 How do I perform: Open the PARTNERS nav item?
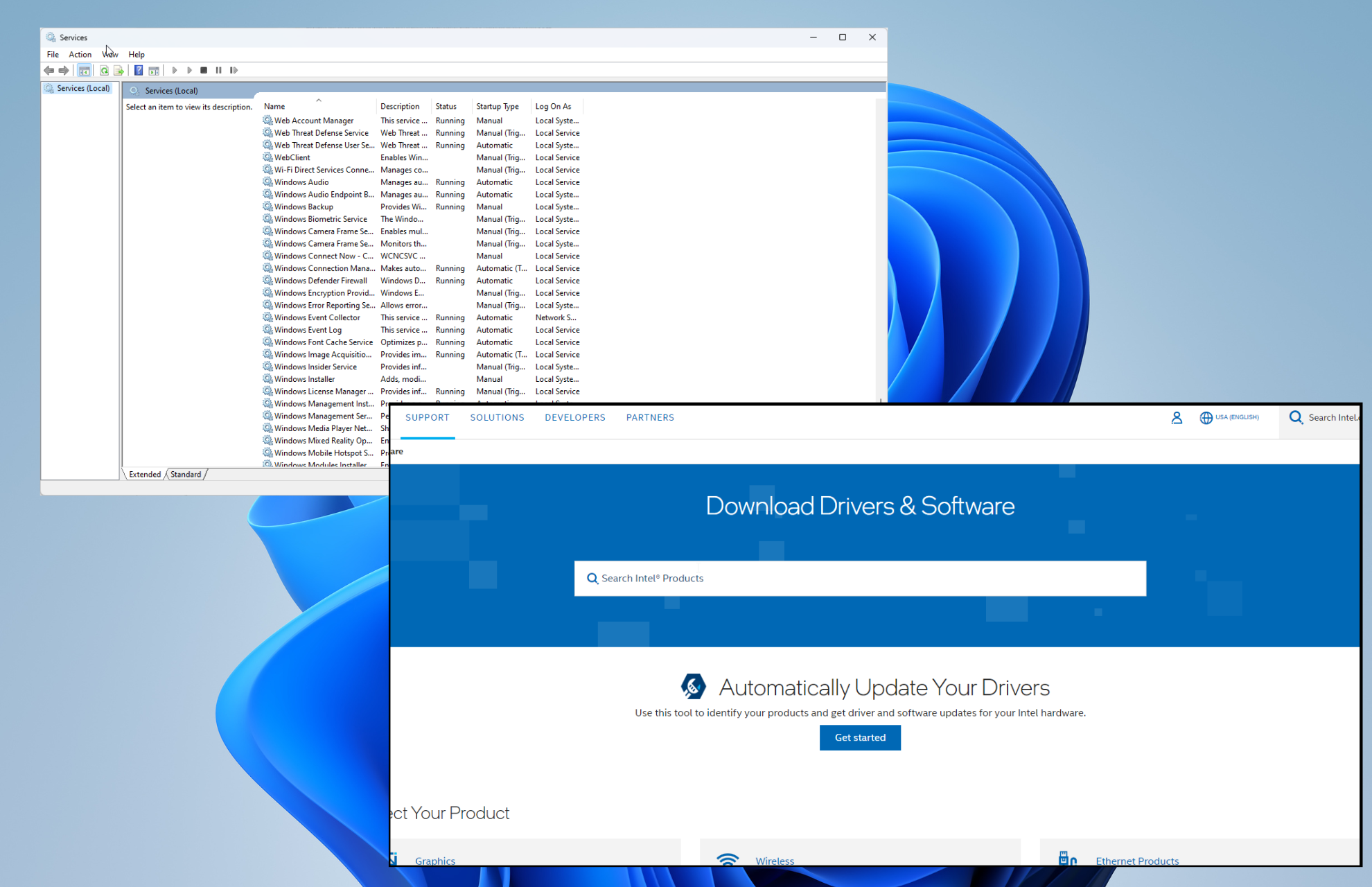pos(650,418)
